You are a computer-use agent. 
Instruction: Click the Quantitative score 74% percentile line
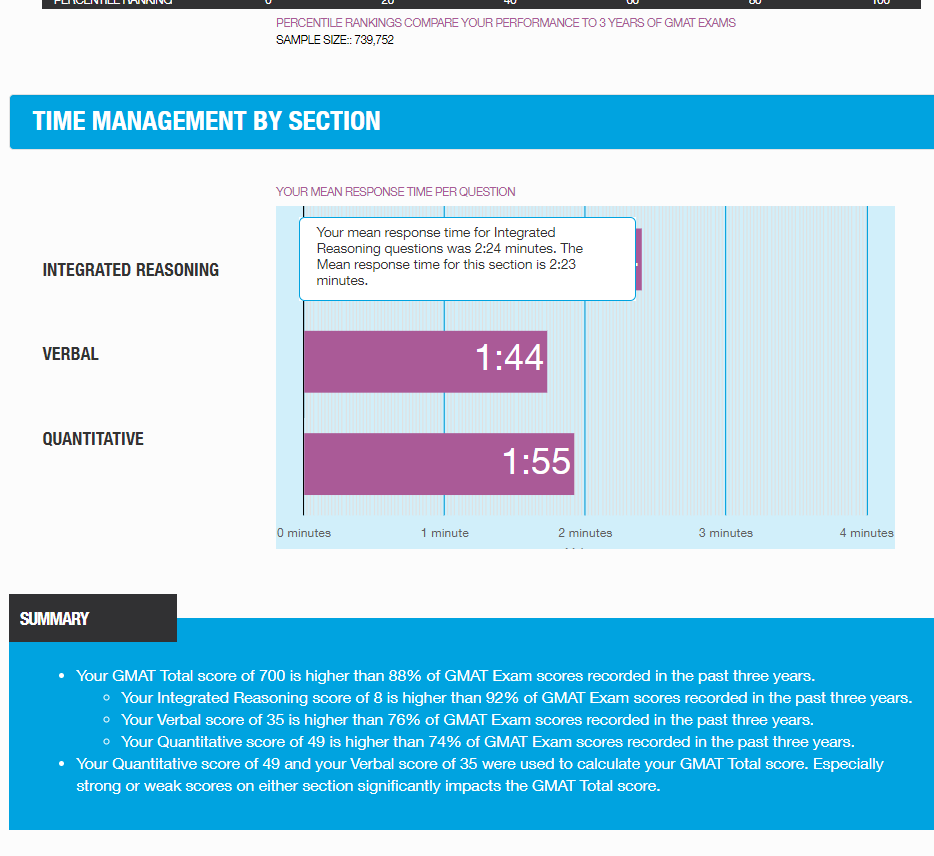[488, 742]
